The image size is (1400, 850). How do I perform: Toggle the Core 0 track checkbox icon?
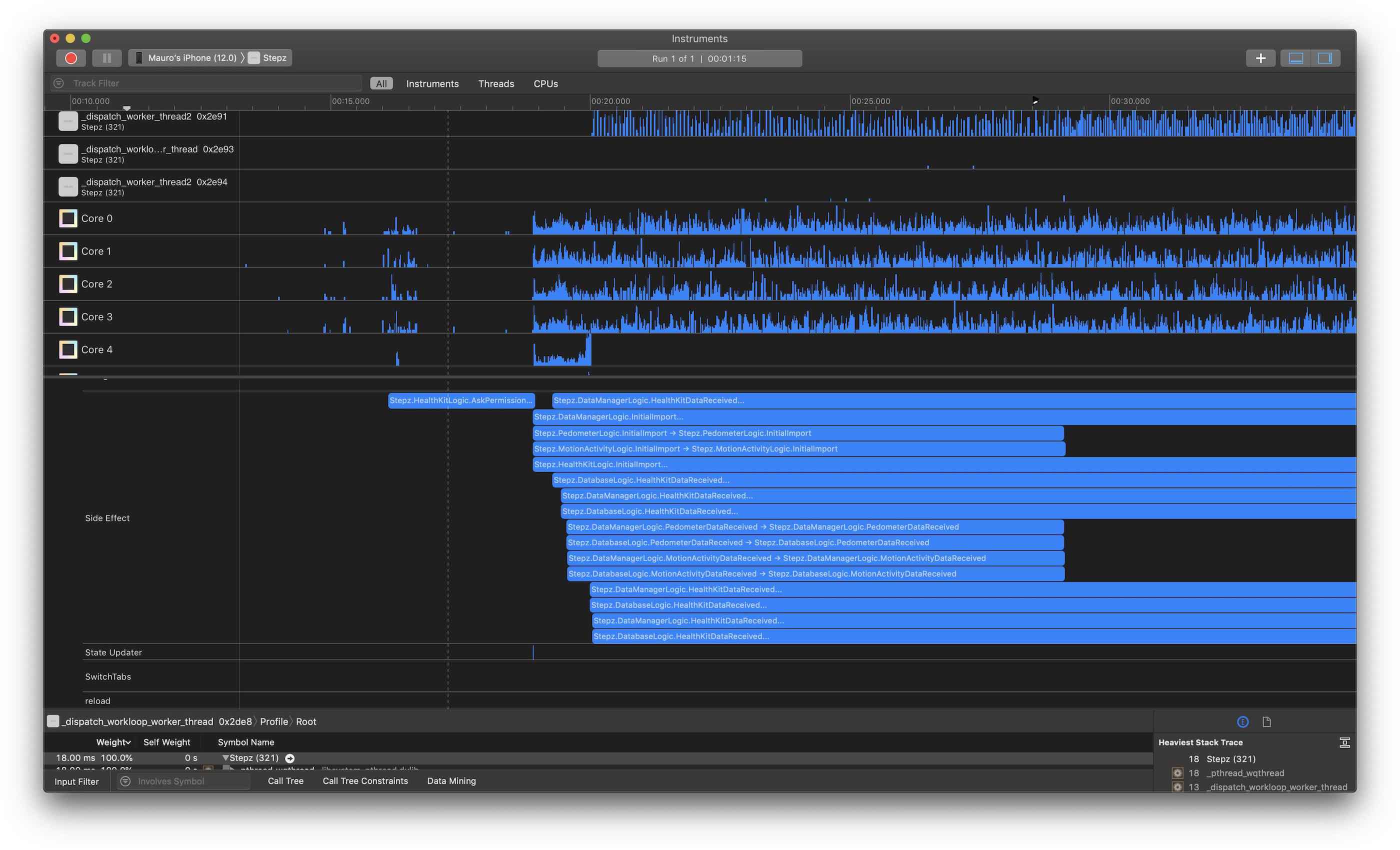(x=68, y=218)
